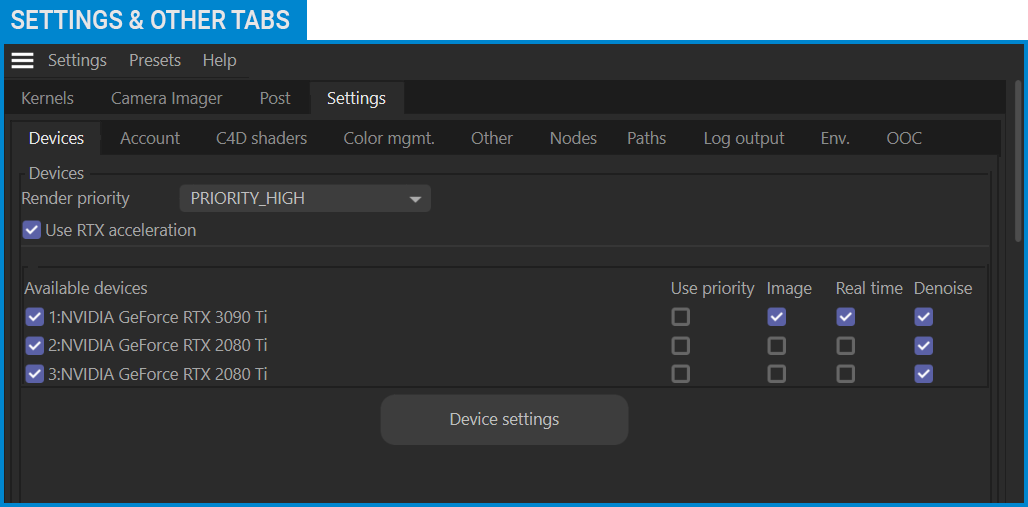1028x507 pixels.
Task: Disable Denoise for device 3
Action: click(923, 374)
